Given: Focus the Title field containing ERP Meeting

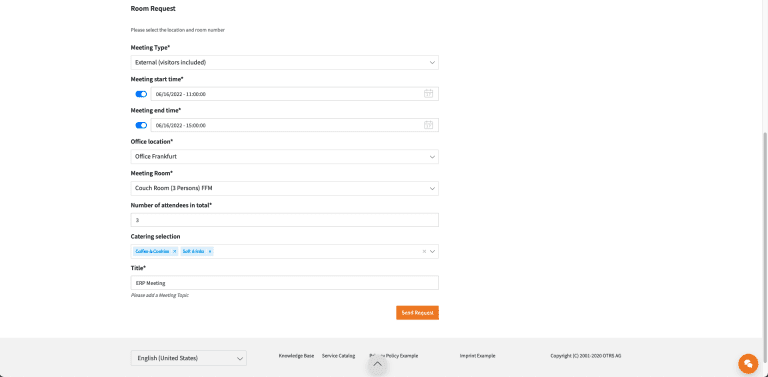Looking at the screenshot, I should (285, 283).
